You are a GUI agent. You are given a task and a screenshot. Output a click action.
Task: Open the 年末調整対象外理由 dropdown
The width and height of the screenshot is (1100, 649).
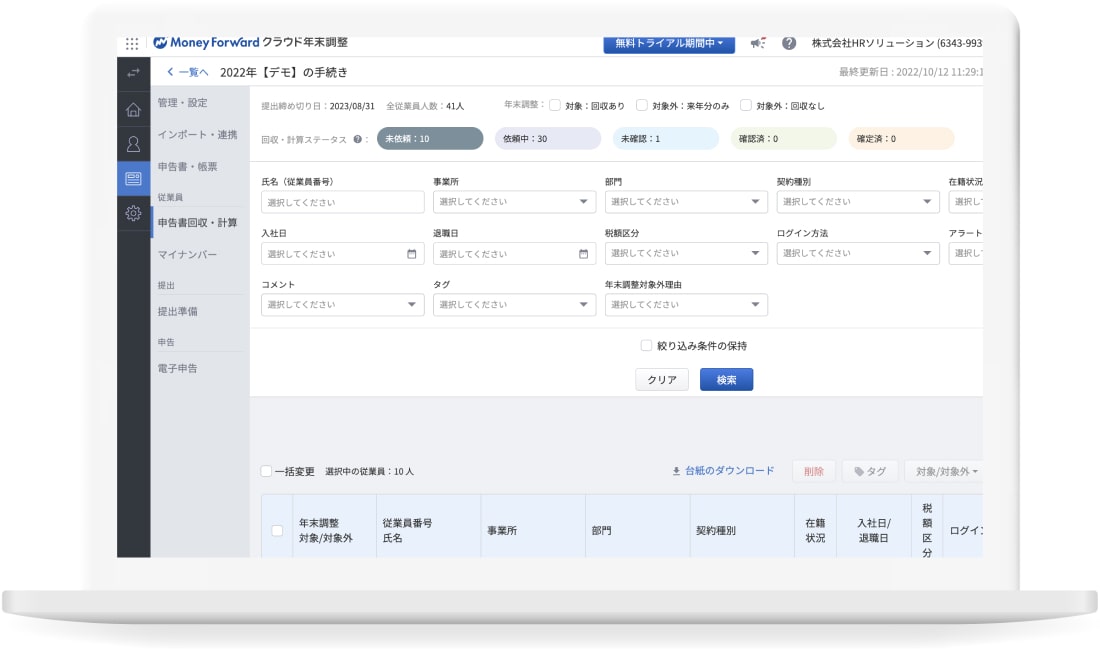pos(686,305)
